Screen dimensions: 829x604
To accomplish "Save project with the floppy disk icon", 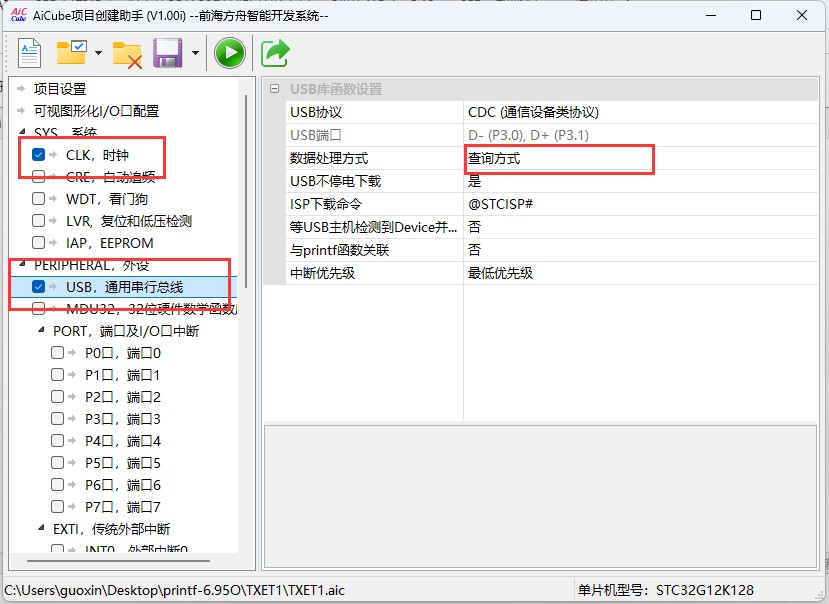I will click(168, 53).
